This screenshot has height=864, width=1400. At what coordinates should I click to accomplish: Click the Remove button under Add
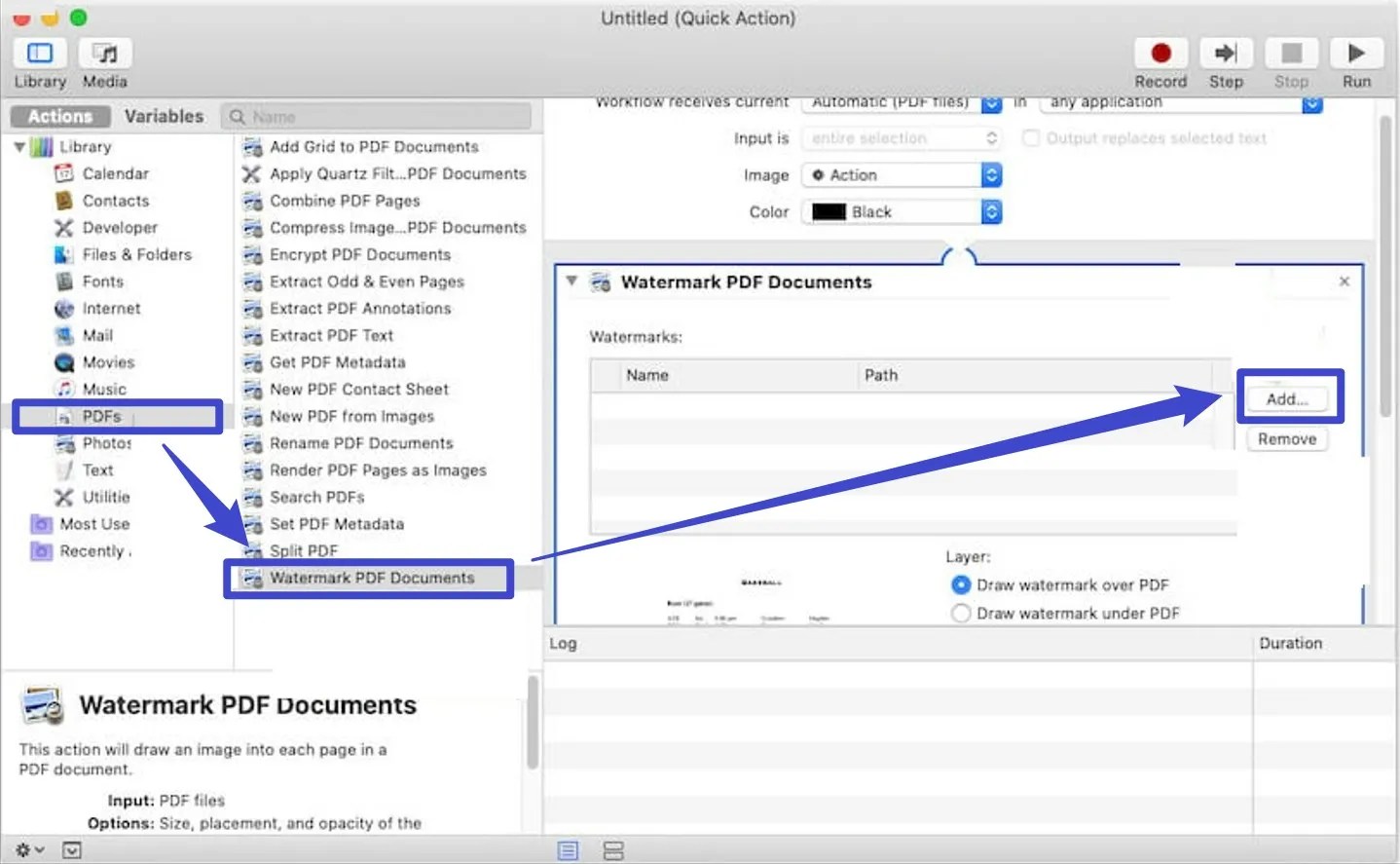pyautogui.click(x=1287, y=438)
